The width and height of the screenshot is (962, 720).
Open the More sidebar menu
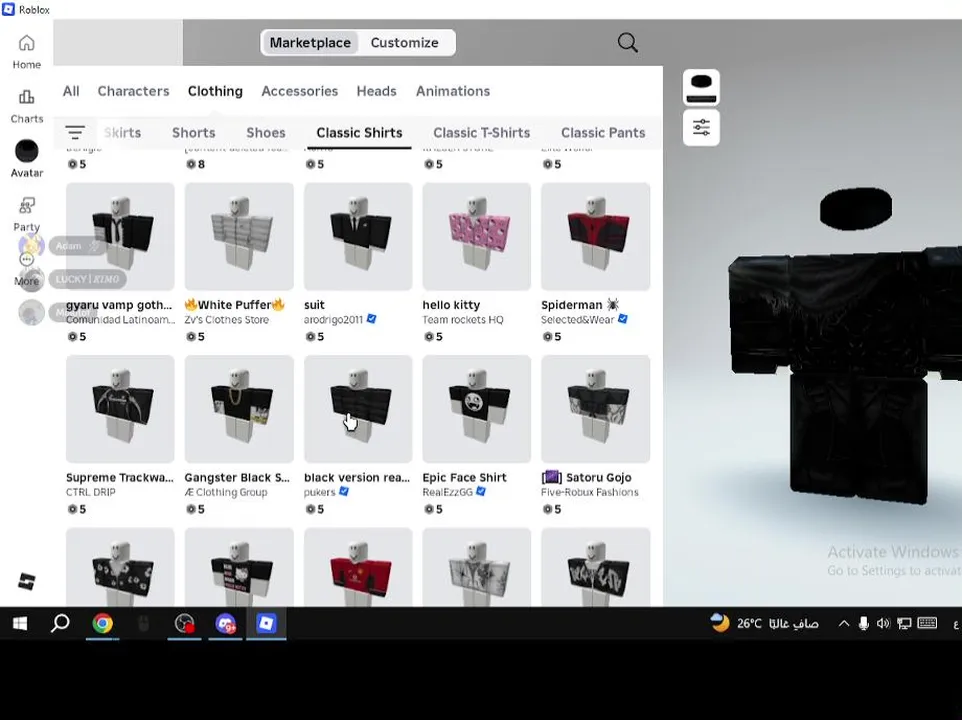click(26, 270)
